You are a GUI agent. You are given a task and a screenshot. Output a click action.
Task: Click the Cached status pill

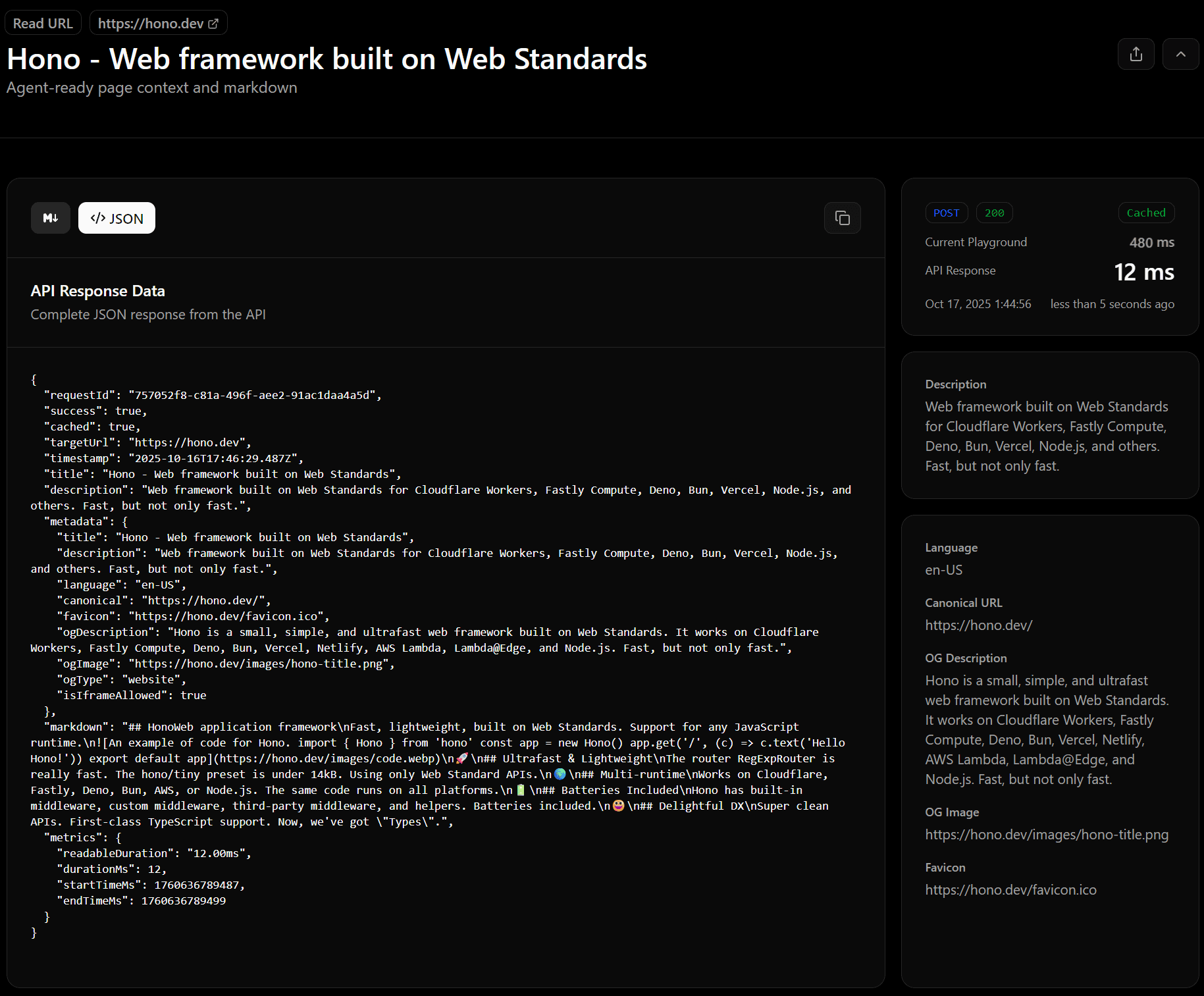[x=1146, y=213]
